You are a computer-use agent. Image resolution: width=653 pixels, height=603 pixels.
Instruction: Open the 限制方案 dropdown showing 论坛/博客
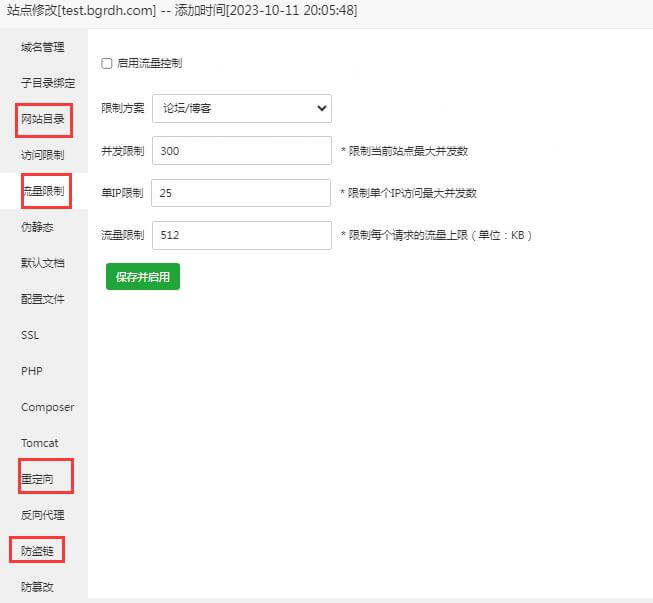[242, 109]
